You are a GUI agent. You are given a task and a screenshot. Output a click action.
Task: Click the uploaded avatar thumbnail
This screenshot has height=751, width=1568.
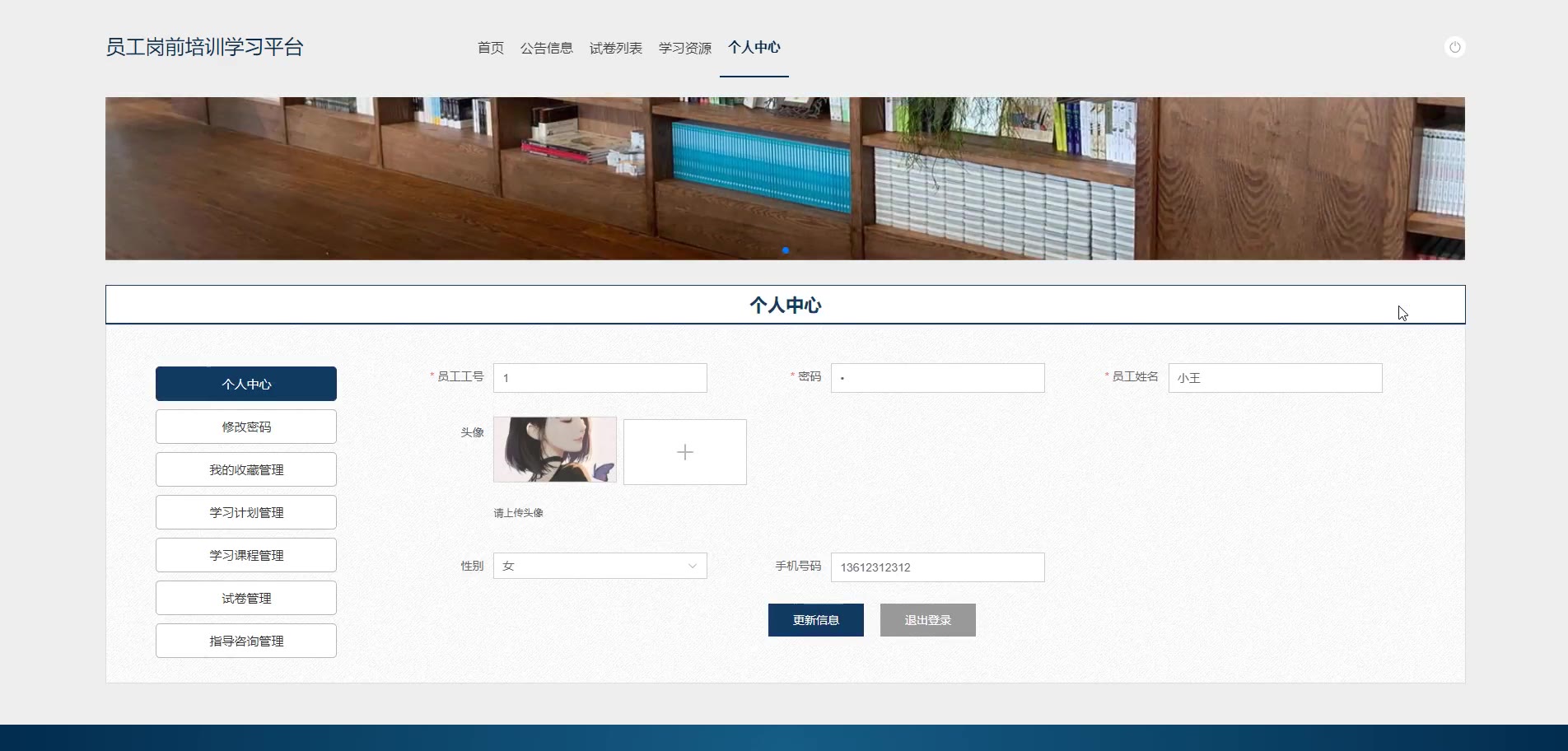pyautogui.click(x=555, y=450)
